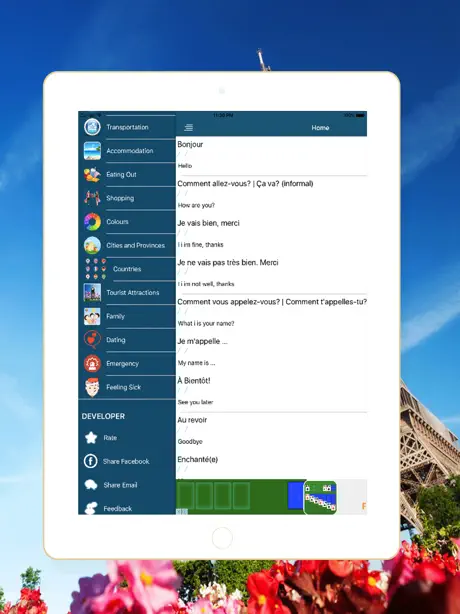Screen dimensions: 460x614
Task: Open the Tourist Attractions icon
Action: [92, 293]
